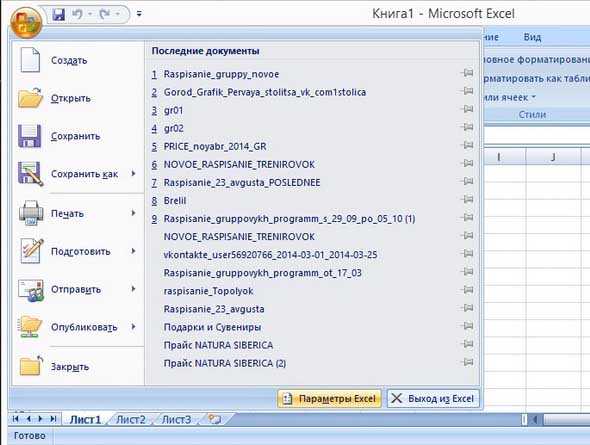Choose Создать to create a new workbook
The image size is (590, 445).
click(79, 60)
